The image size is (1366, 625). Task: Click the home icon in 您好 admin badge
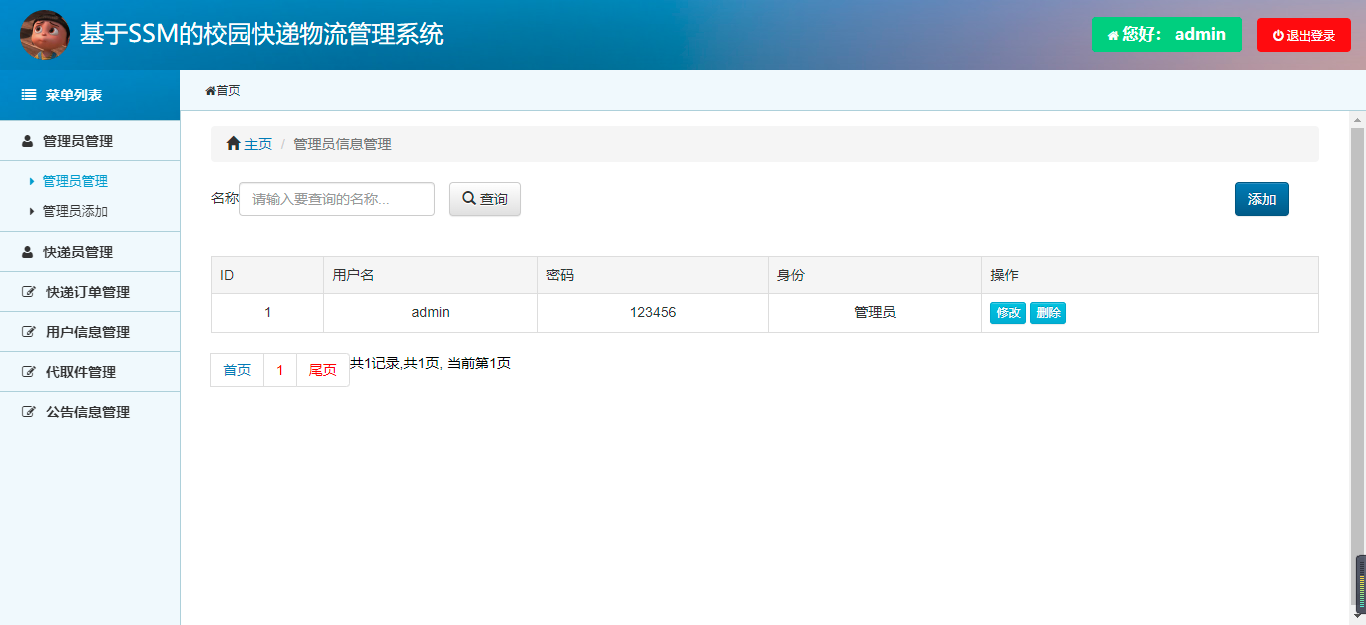pos(1113,35)
